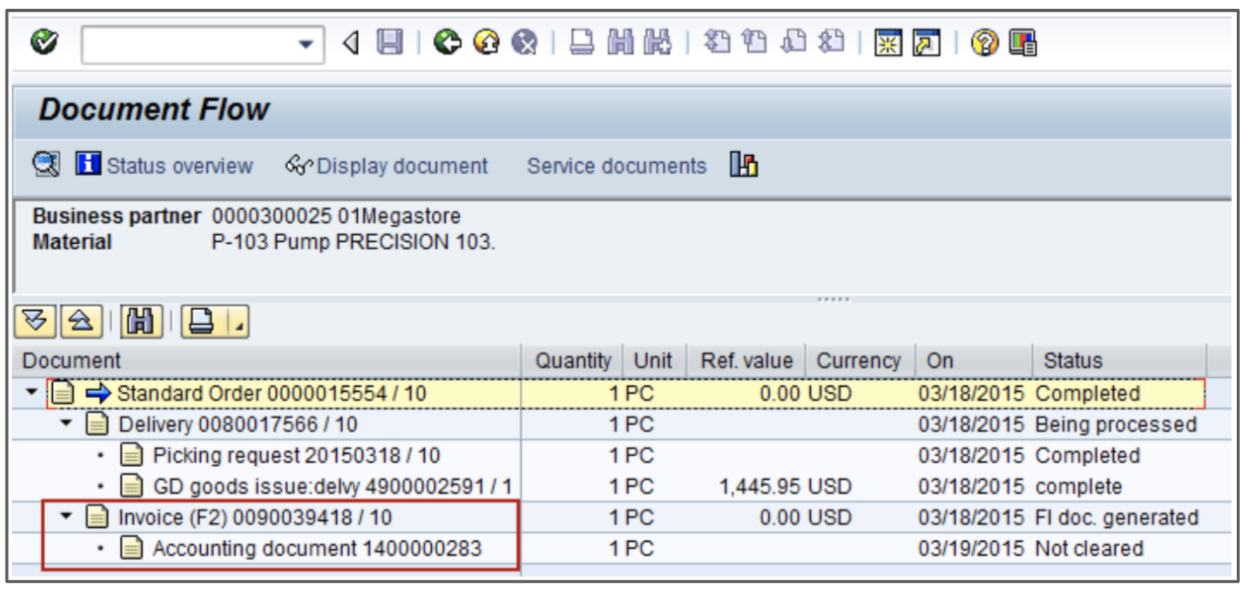Screen dimensions: 1248x590
Task: Click the Status column header
Action: tap(1072, 361)
